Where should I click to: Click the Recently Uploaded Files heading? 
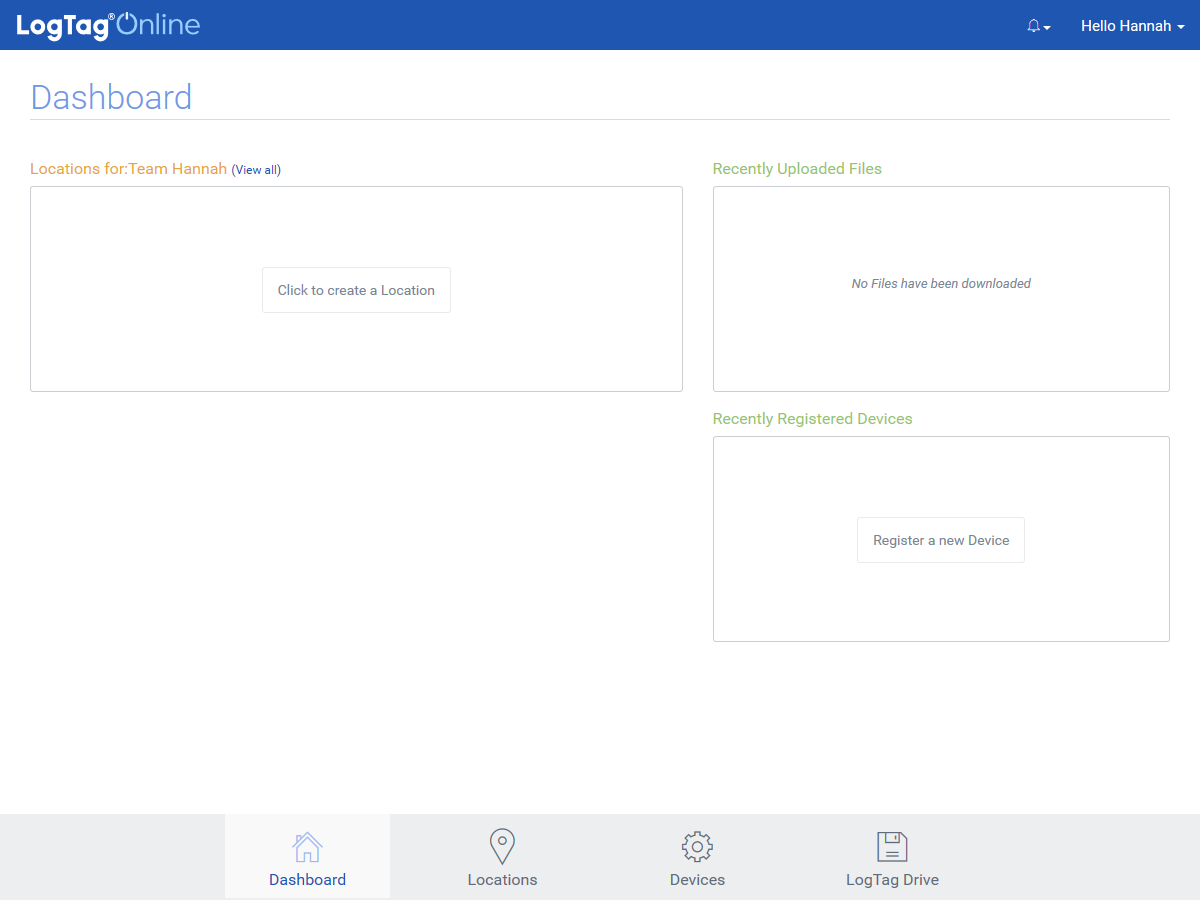pyautogui.click(x=797, y=169)
